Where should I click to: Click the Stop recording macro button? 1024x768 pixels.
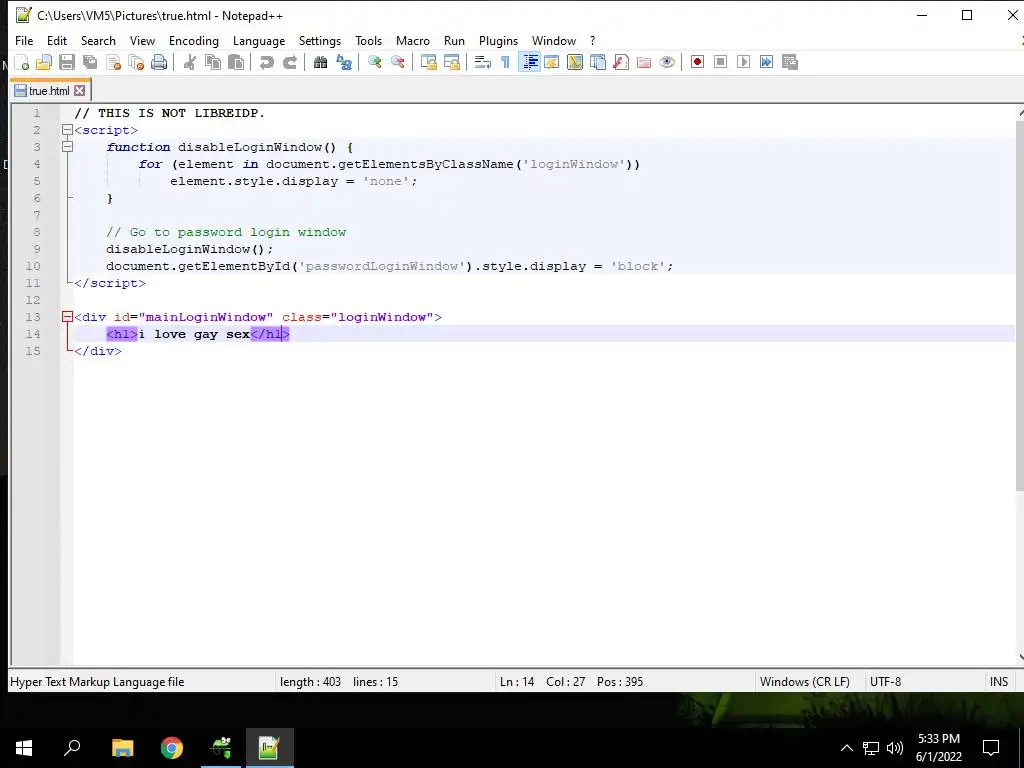coord(720,62)
